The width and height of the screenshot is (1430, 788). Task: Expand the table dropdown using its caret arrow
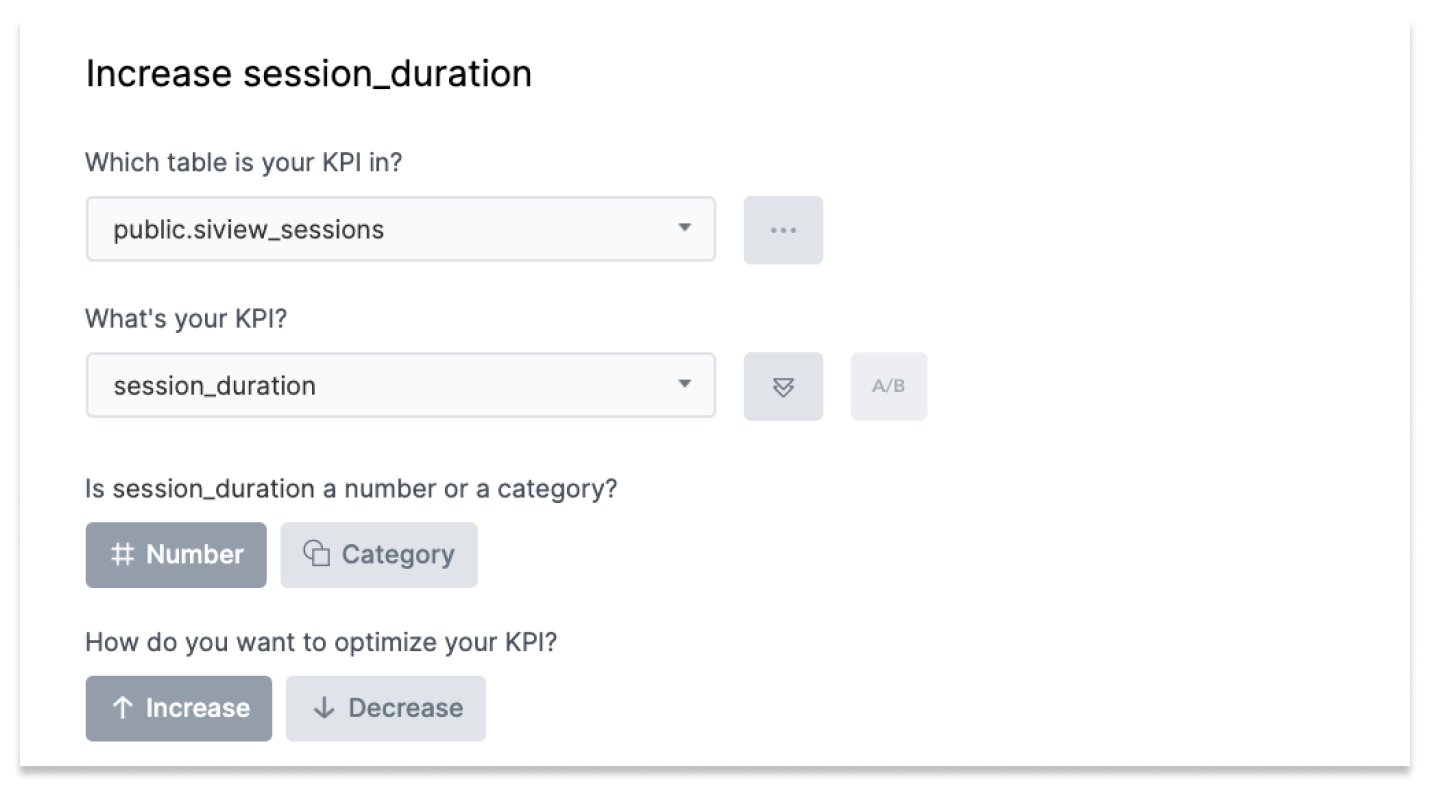pos(684,228)
